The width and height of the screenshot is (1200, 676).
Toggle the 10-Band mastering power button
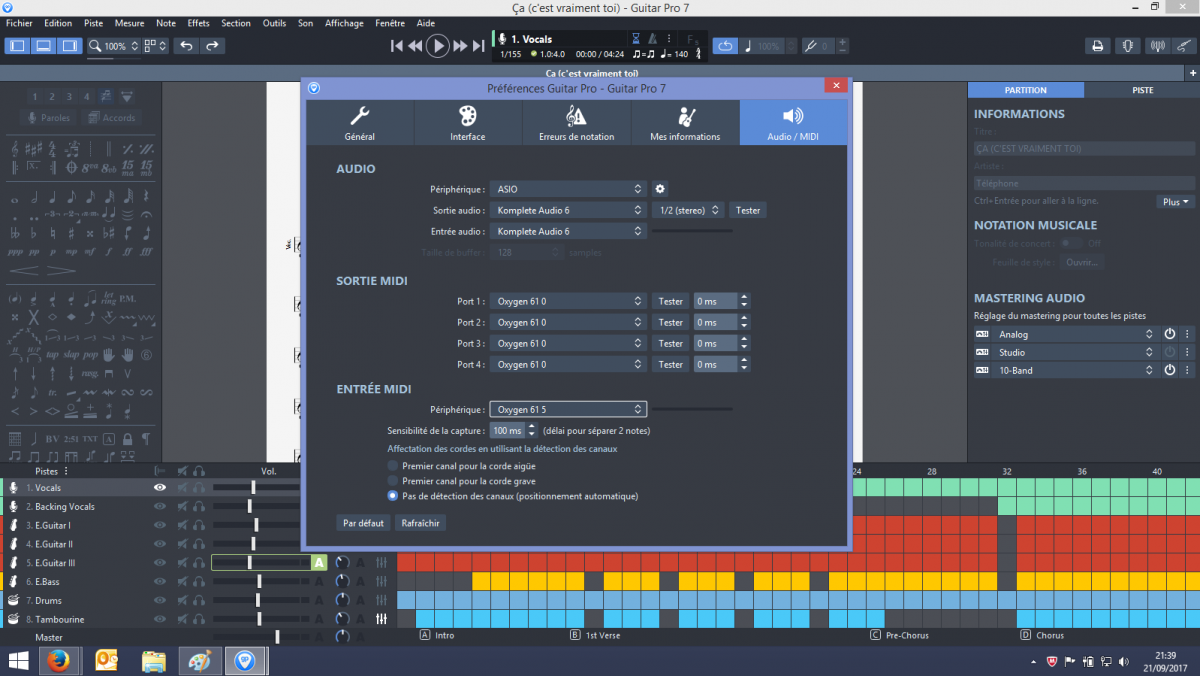pos(1169,370)
